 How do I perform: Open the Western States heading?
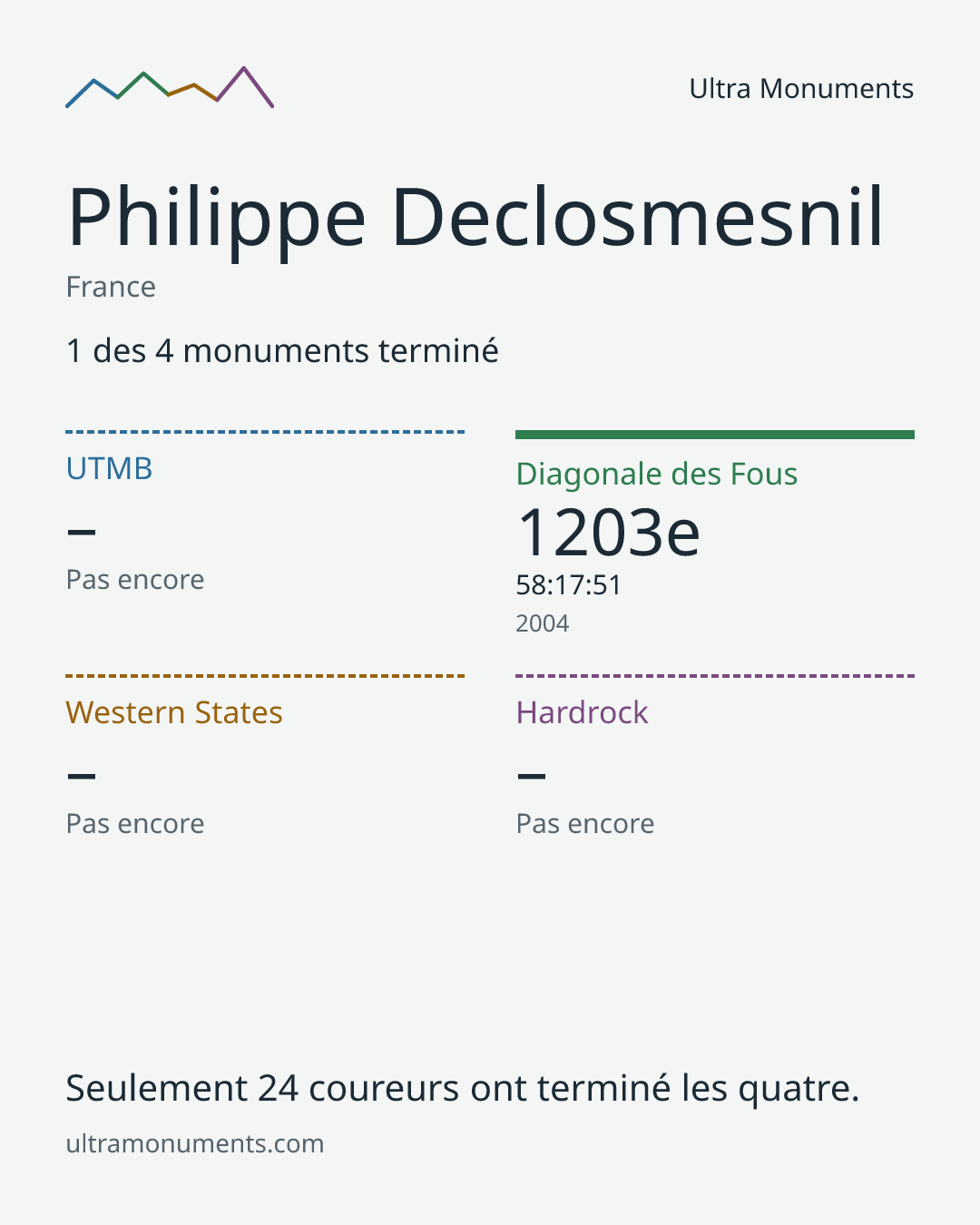(174, 713)
